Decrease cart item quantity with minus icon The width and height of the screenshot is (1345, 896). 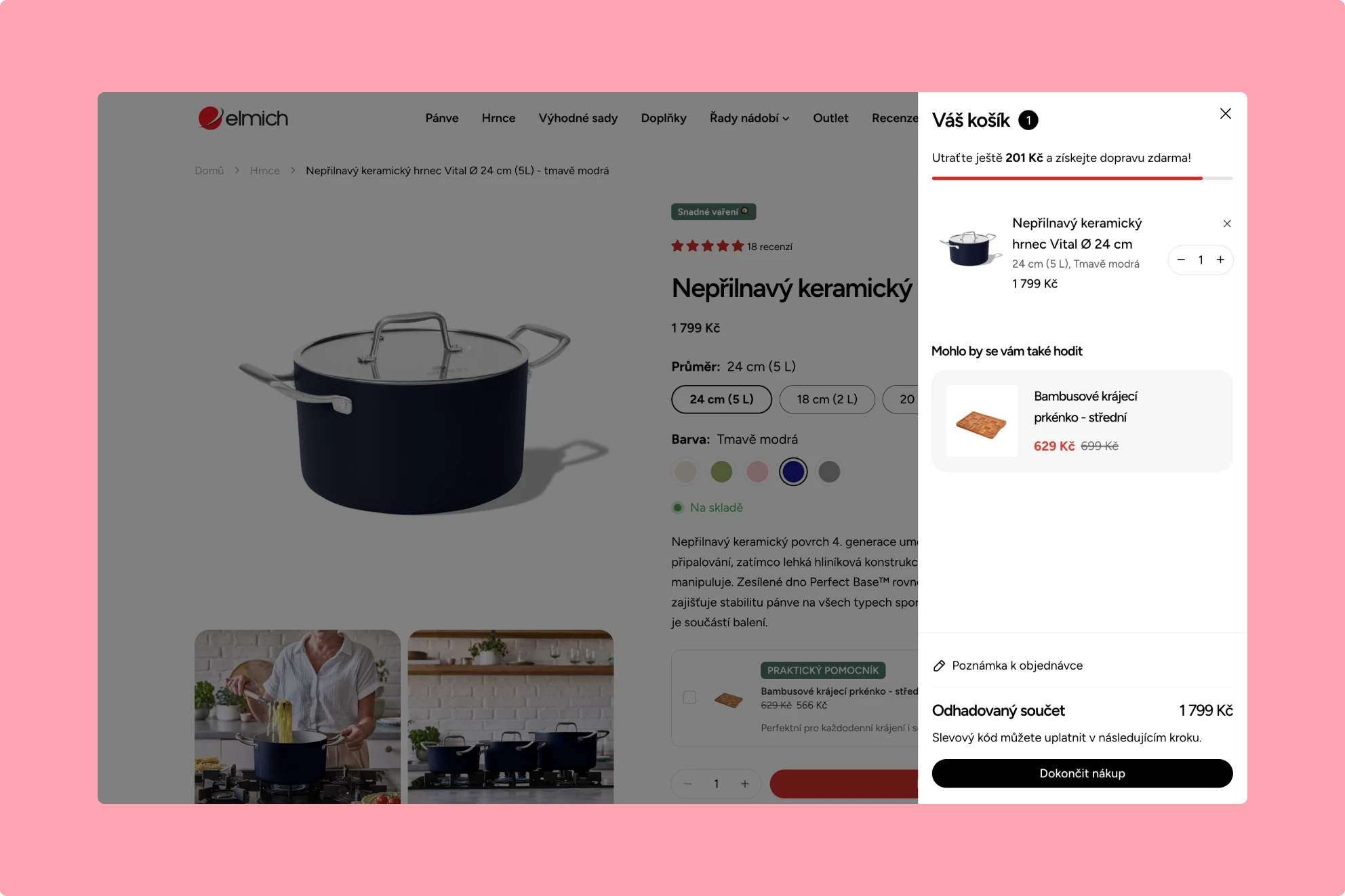pyautogui.click(x=1181, y=260)
